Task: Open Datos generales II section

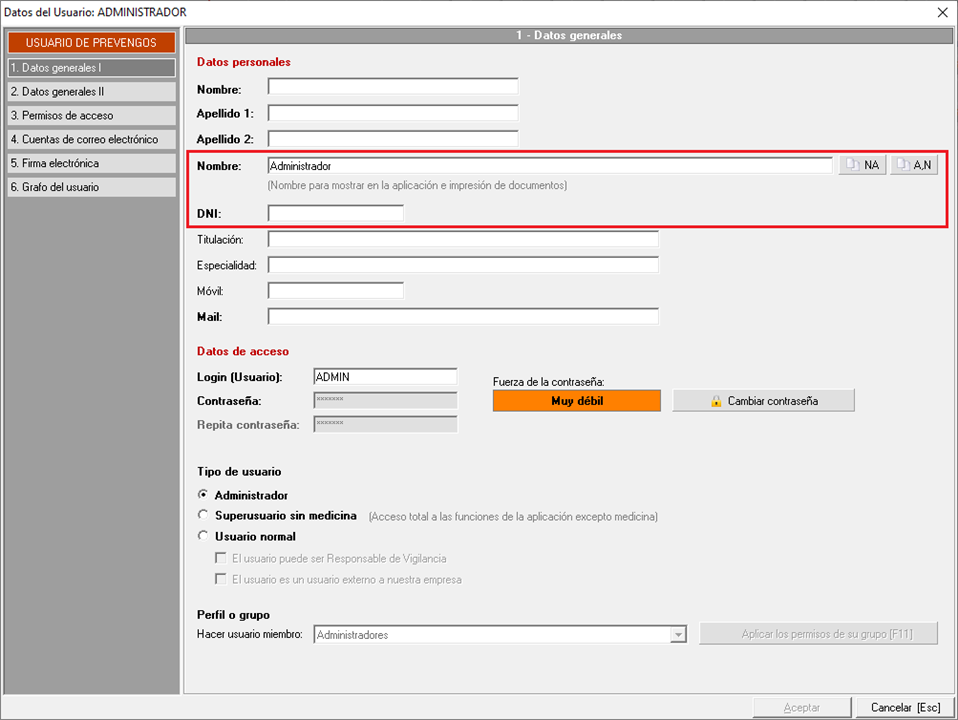Action: click(x=91, y=92)
